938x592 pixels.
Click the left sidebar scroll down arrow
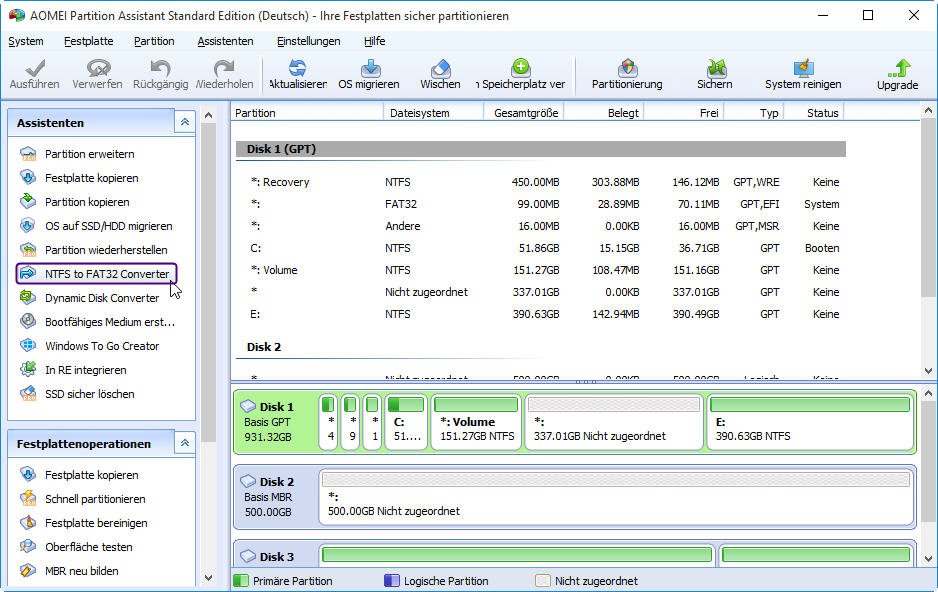208,578
